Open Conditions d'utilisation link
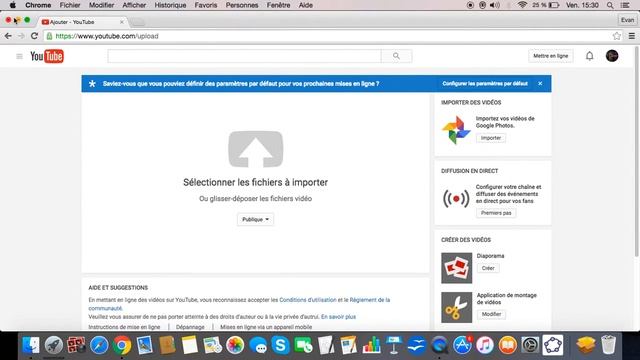The image size is (640, 360). pos(308,300)
